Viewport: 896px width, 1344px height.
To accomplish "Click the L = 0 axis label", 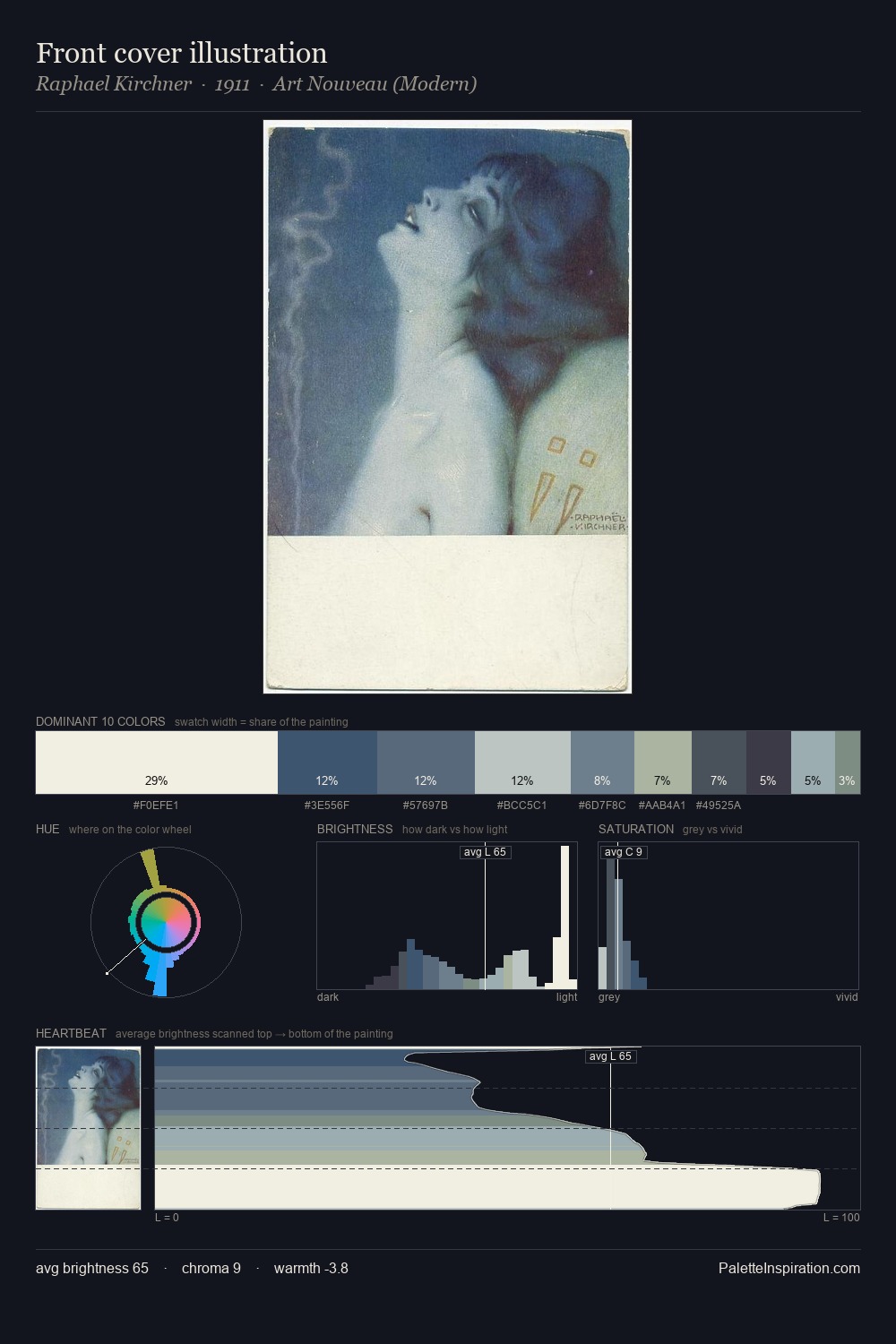I will pyautogui.click(x=167, y=1218).
